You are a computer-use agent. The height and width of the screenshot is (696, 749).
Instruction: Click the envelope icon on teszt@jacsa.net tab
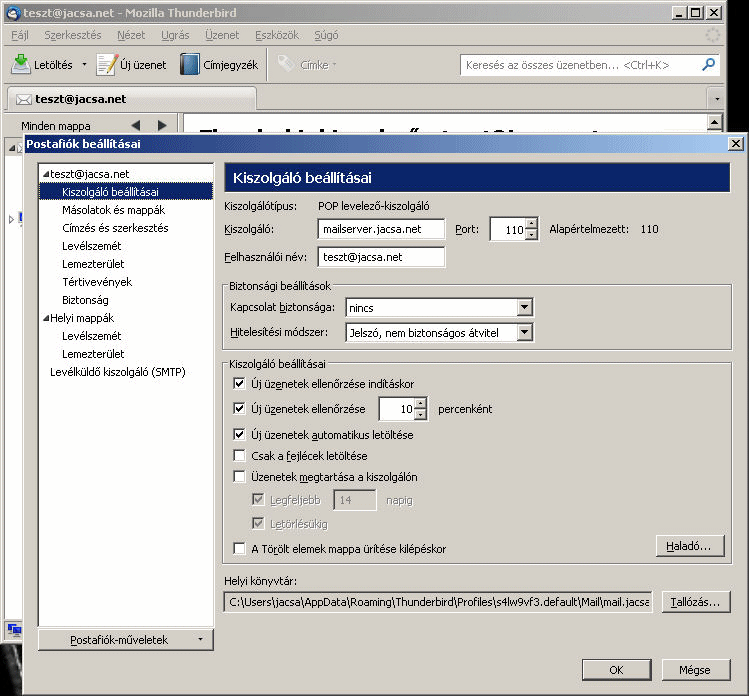23,99
